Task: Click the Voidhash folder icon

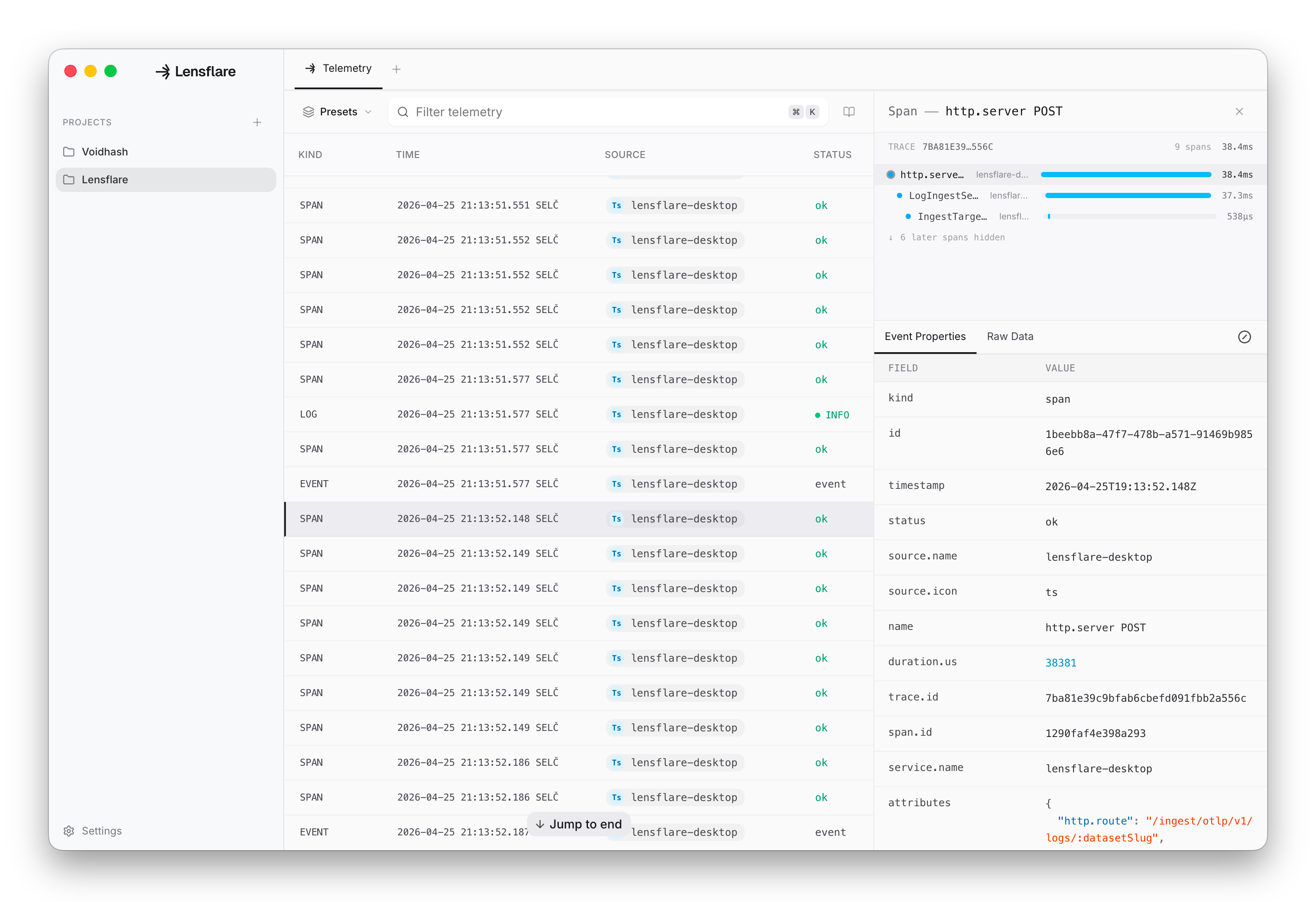Action: tap(69, 152)
